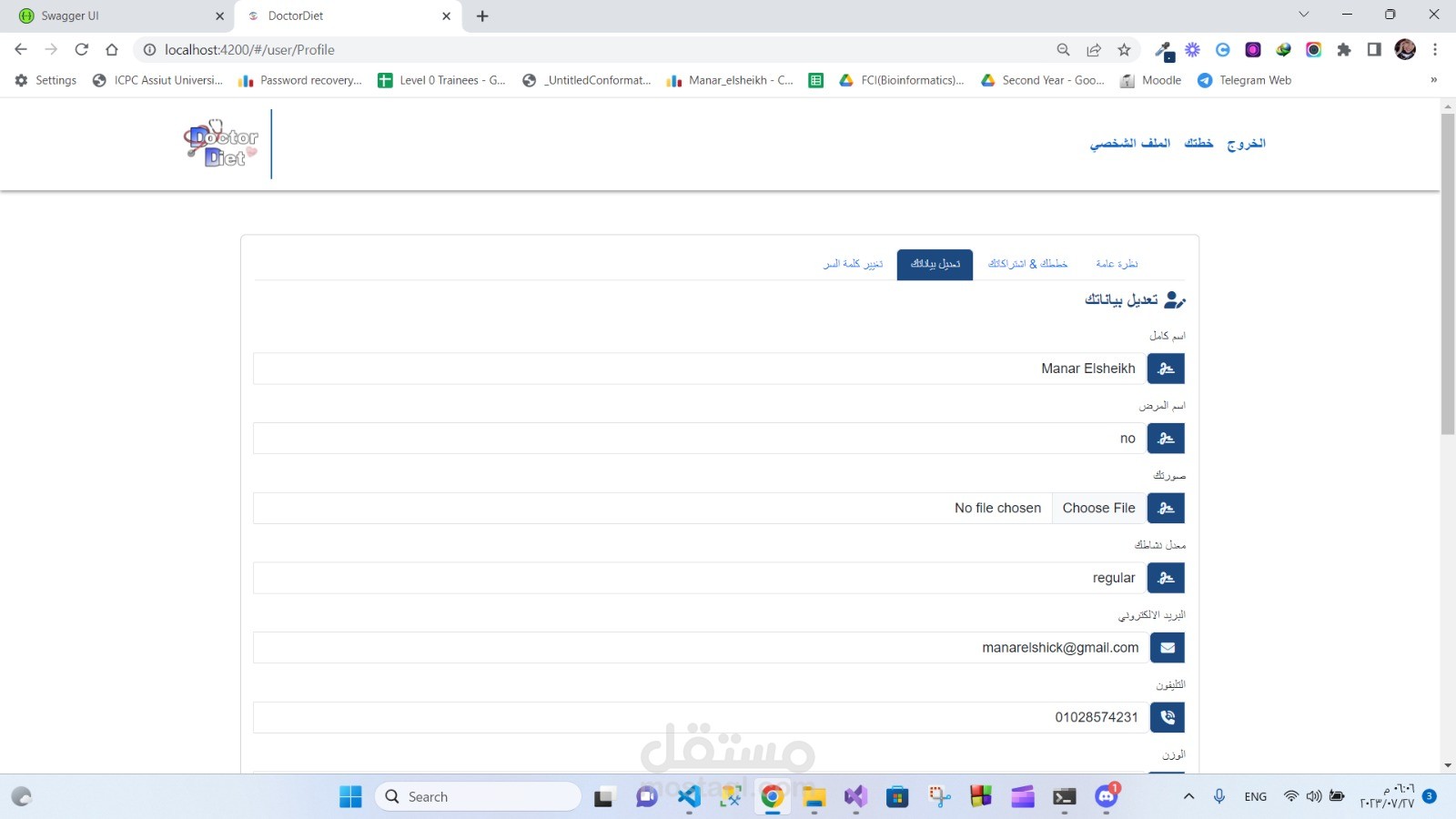This screenshot has width=1456, height=819.
Task: Open the Password recovery bookmark
Action: click(x=300, y=80)
